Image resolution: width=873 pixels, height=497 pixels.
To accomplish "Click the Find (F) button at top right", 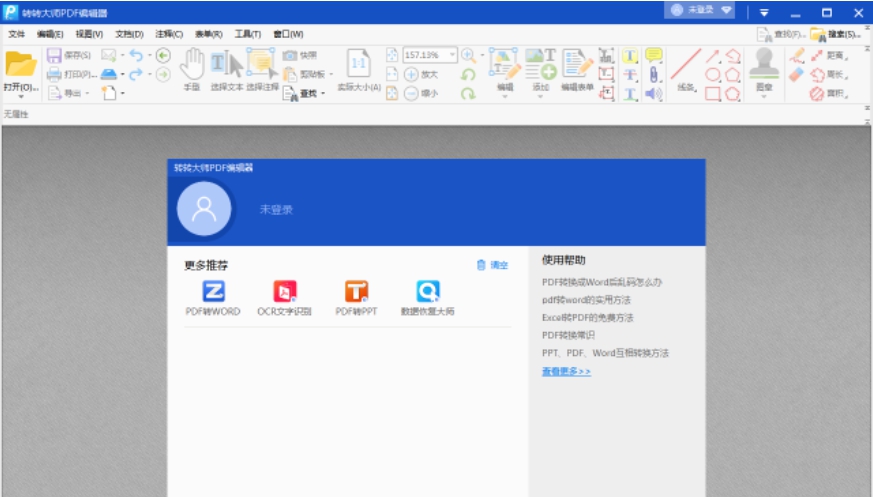I will pyautogui.click(x=781, y=35).
